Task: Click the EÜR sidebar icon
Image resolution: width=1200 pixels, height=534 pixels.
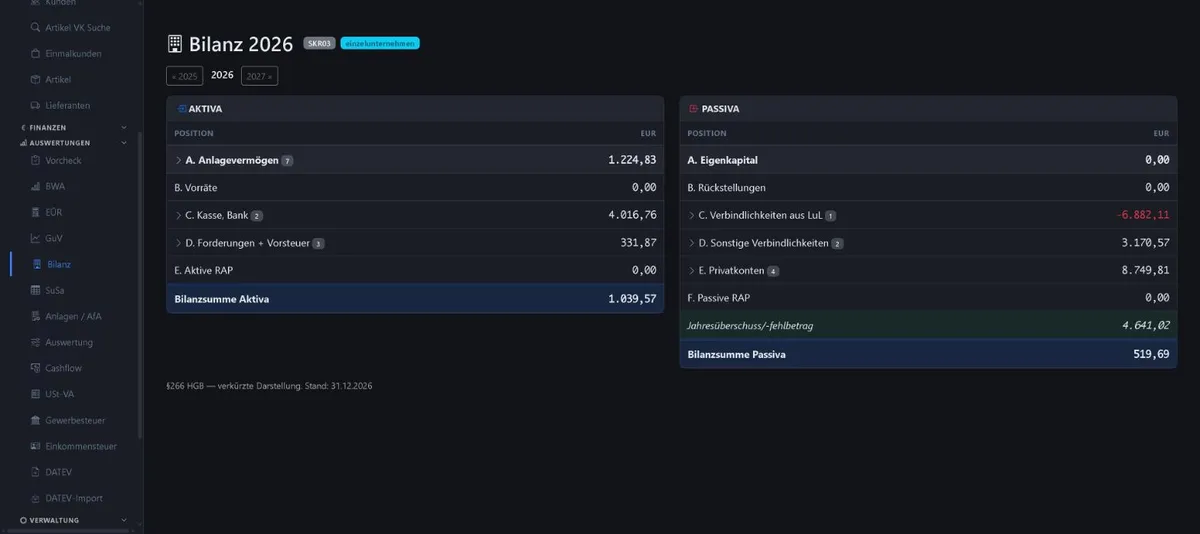Action: click(x=36, y=213)
